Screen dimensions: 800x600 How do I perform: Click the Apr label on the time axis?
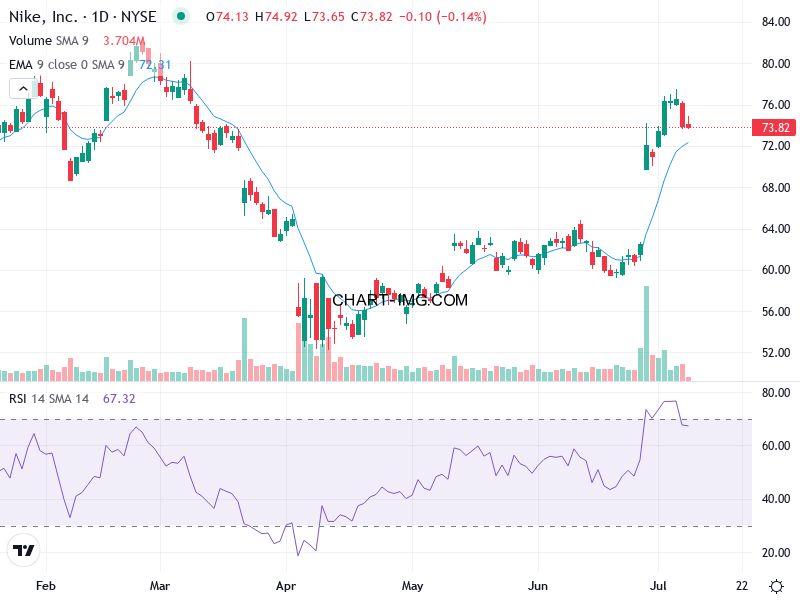286,586
